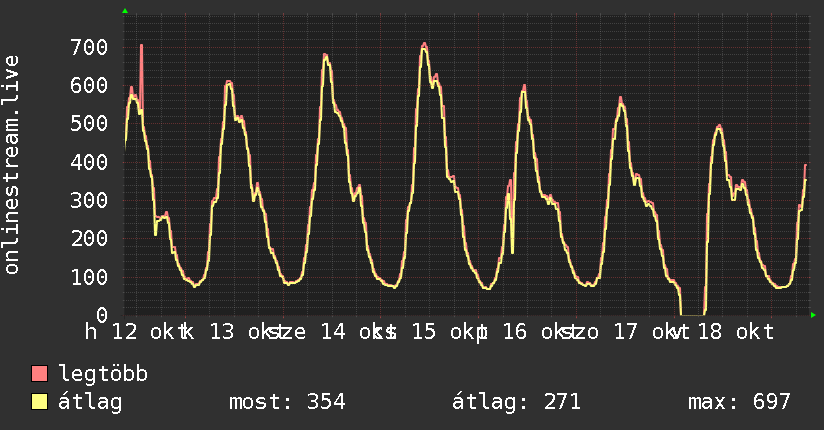
Task: Click the '13 okt' date label
Action: tap(247, 332)
